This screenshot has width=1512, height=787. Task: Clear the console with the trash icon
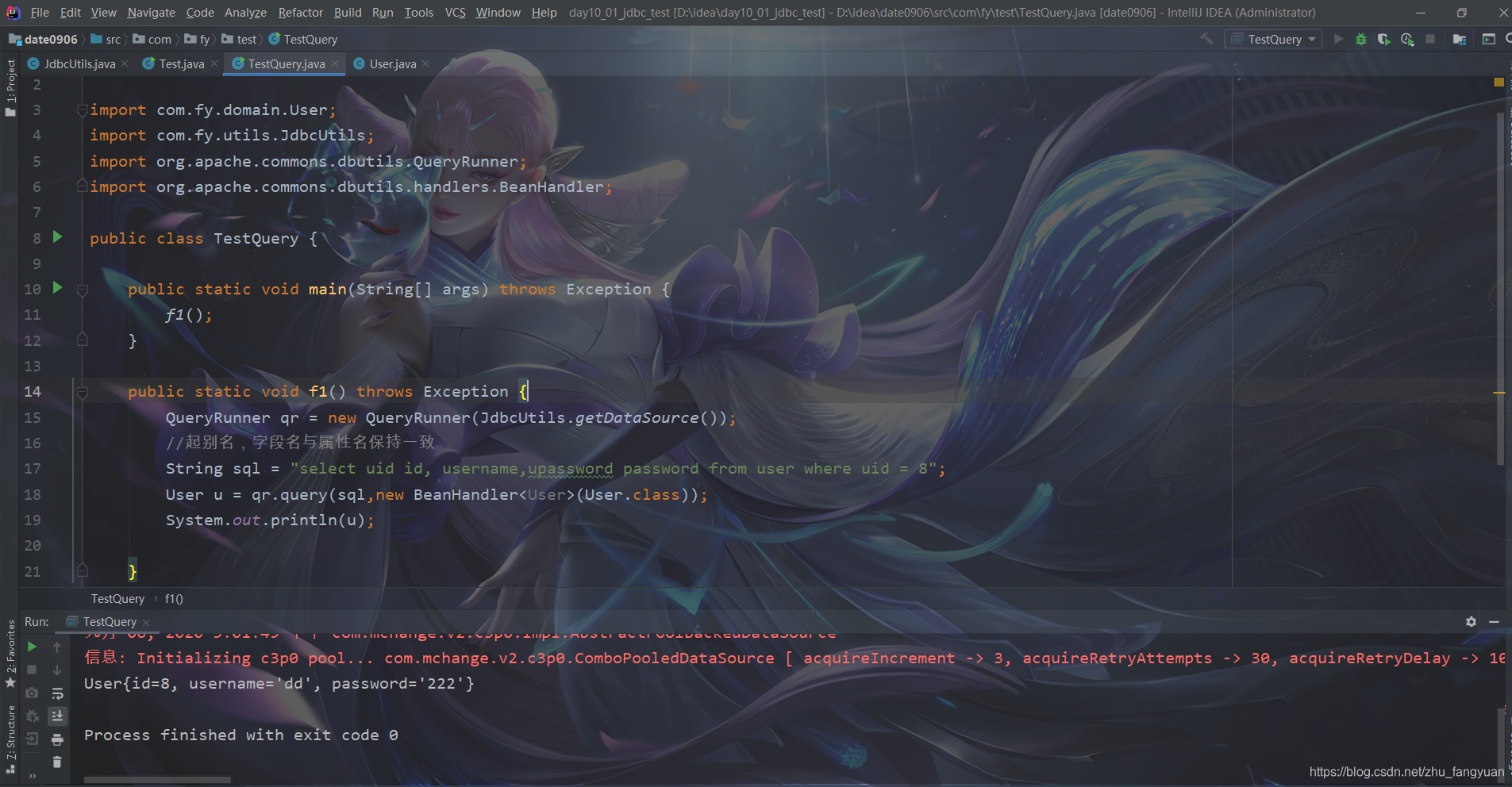click(57, 762)
